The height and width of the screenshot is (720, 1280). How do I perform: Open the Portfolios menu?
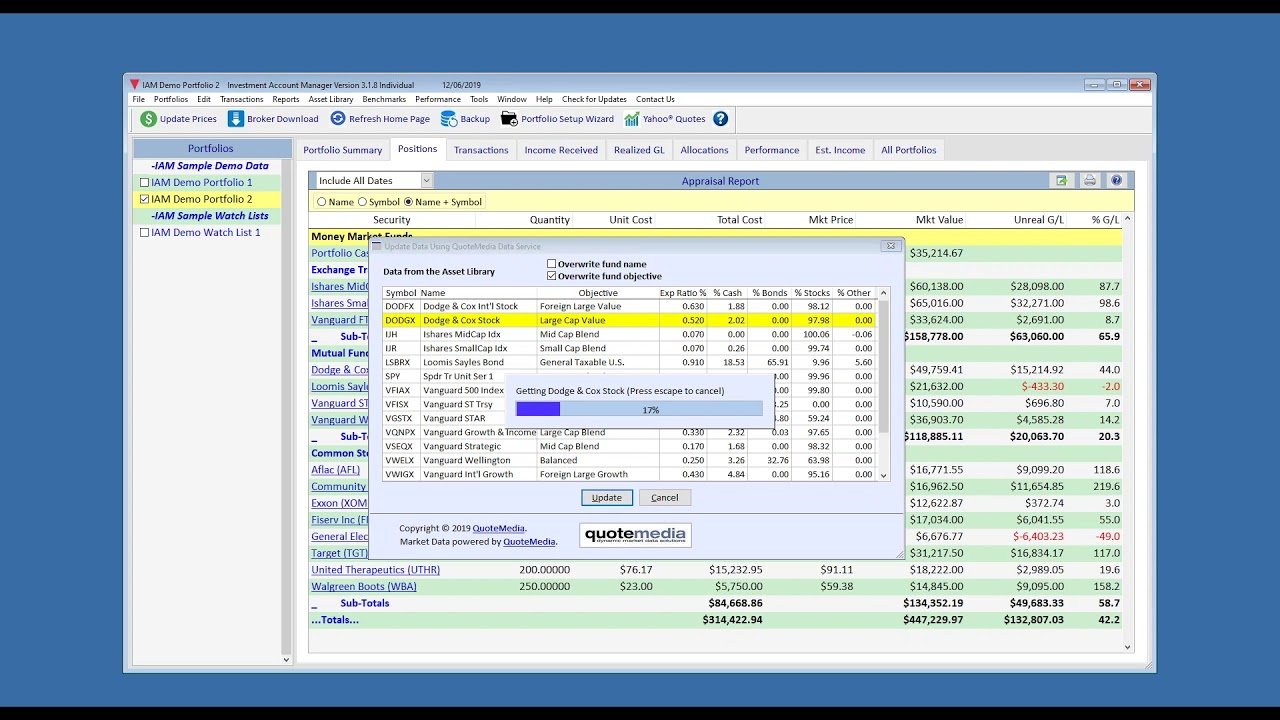tap(171, 99)
